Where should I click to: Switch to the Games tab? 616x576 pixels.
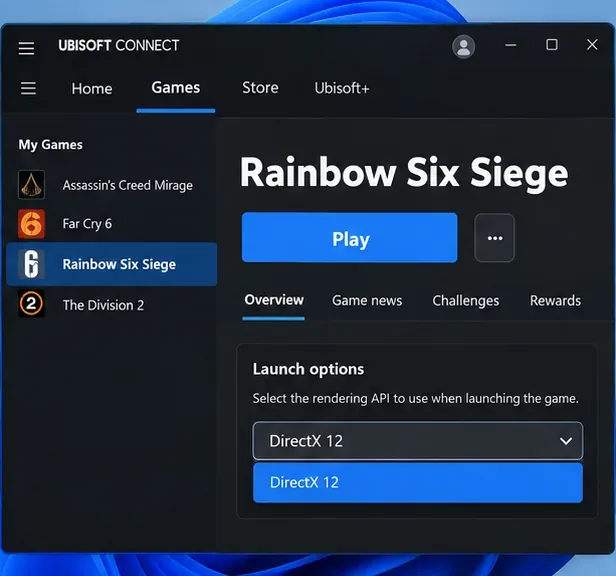(176, 88)
